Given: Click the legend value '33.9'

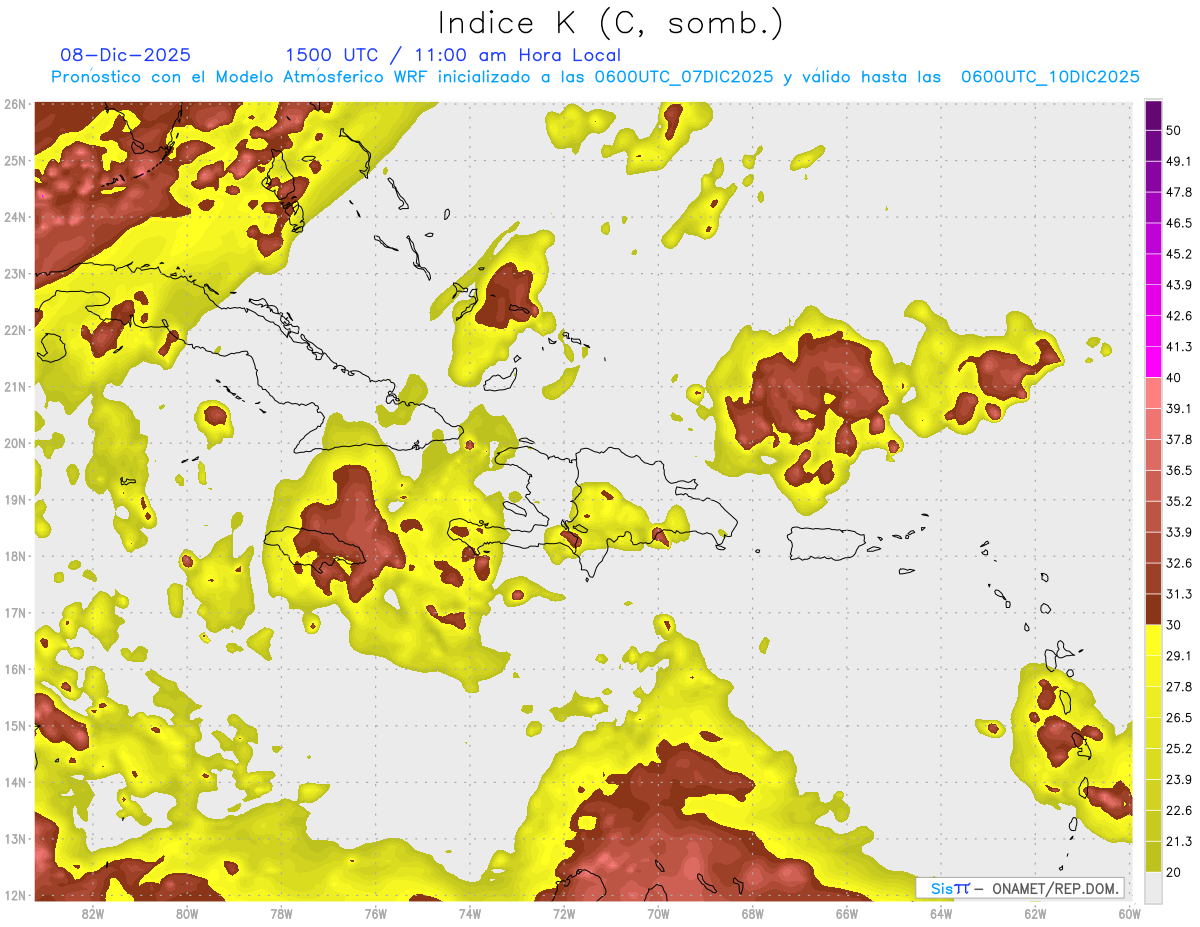Looking at the screenshot, I should click(1179, 532).
